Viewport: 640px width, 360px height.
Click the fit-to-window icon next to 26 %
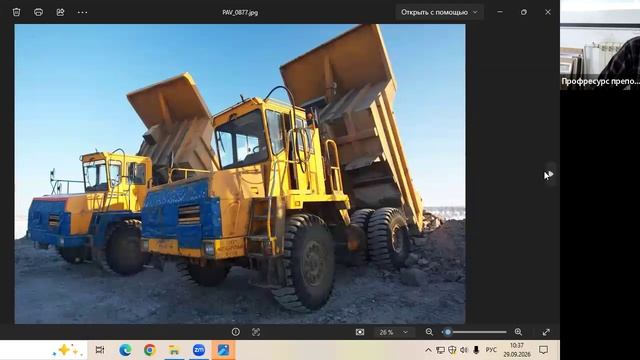[x=360, y=332]
